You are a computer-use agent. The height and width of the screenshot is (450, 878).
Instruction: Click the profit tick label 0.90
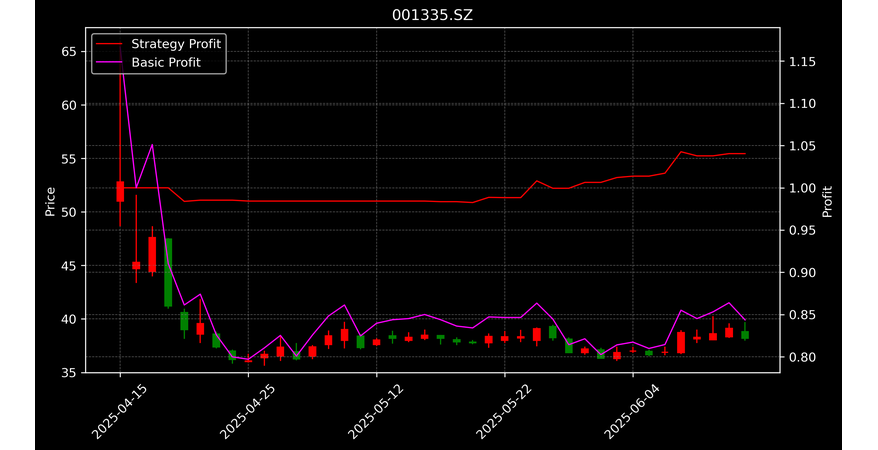click(x=802, y=273)
